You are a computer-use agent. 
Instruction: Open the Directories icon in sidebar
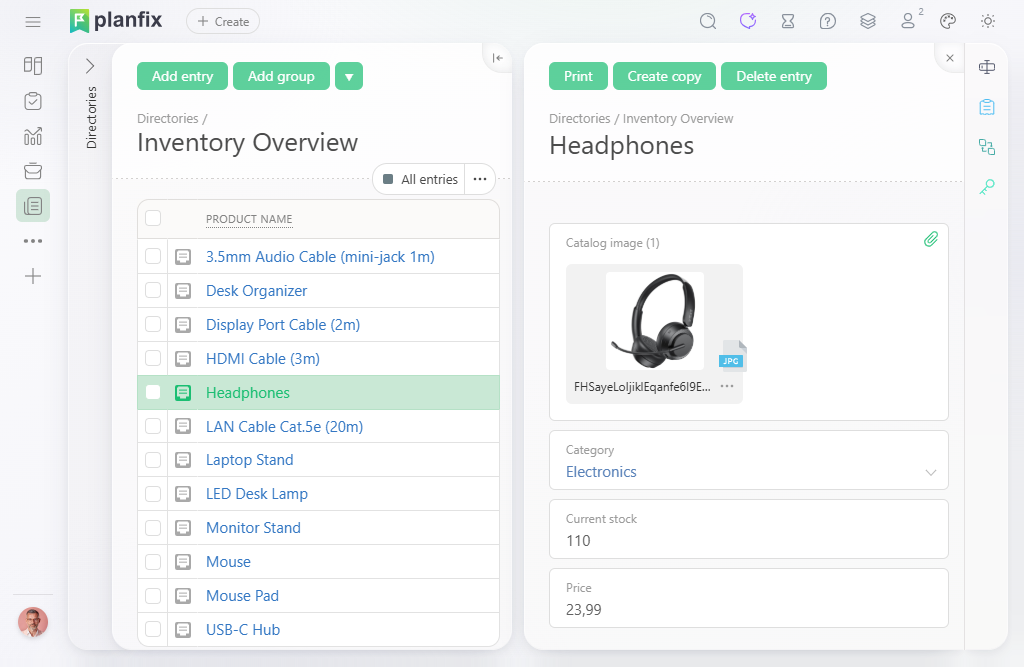(x=33, y=206)
